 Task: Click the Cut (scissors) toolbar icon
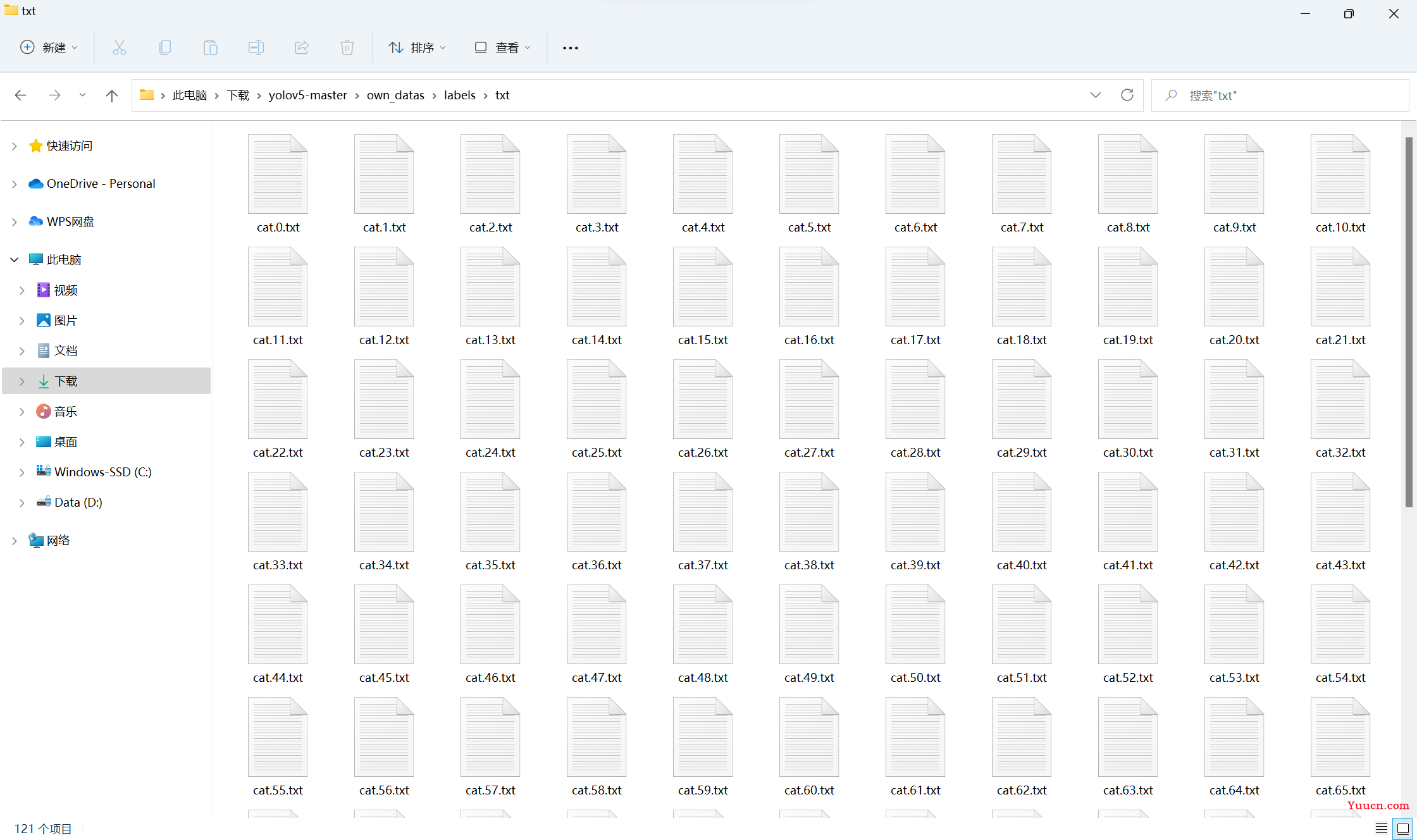tap(120, 47)
